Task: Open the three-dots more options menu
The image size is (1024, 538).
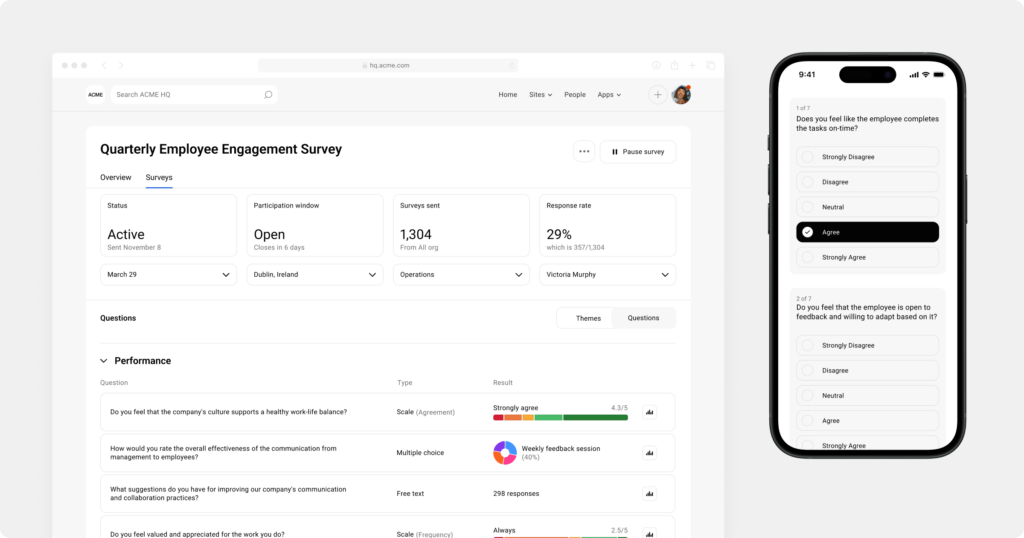Action: click(x=584, y=152)
